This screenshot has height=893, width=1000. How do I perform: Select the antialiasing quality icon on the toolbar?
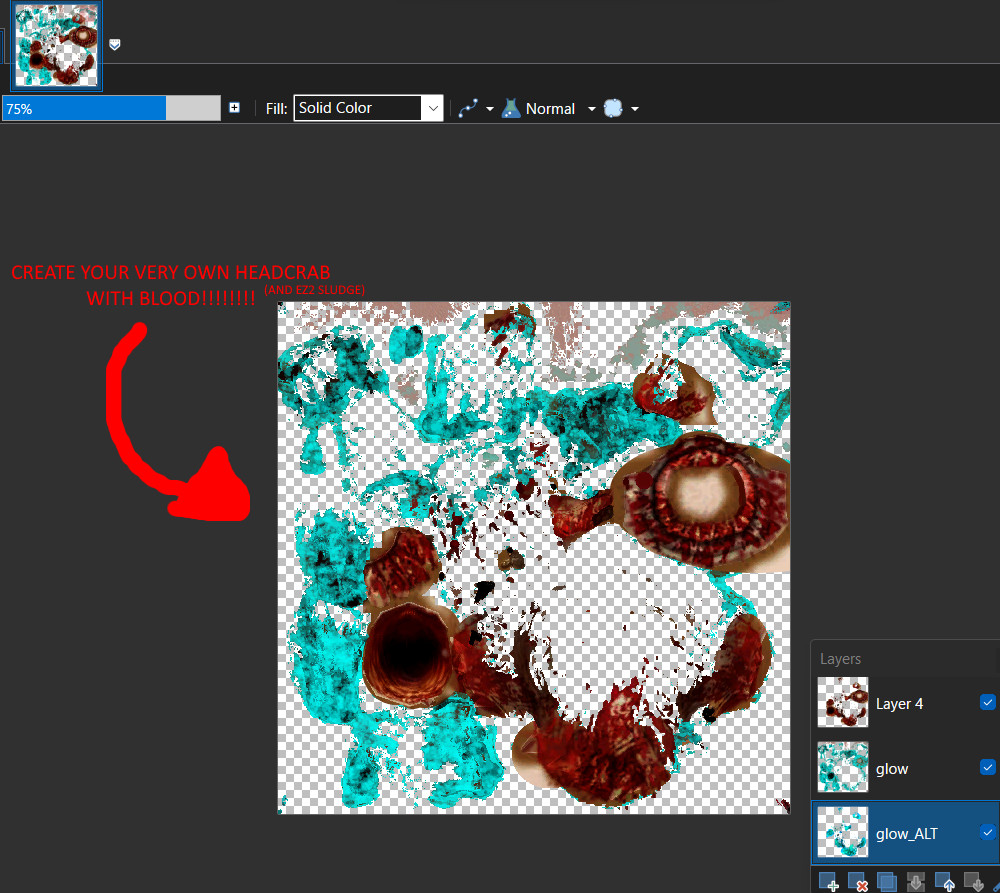(x=468, y=108)
